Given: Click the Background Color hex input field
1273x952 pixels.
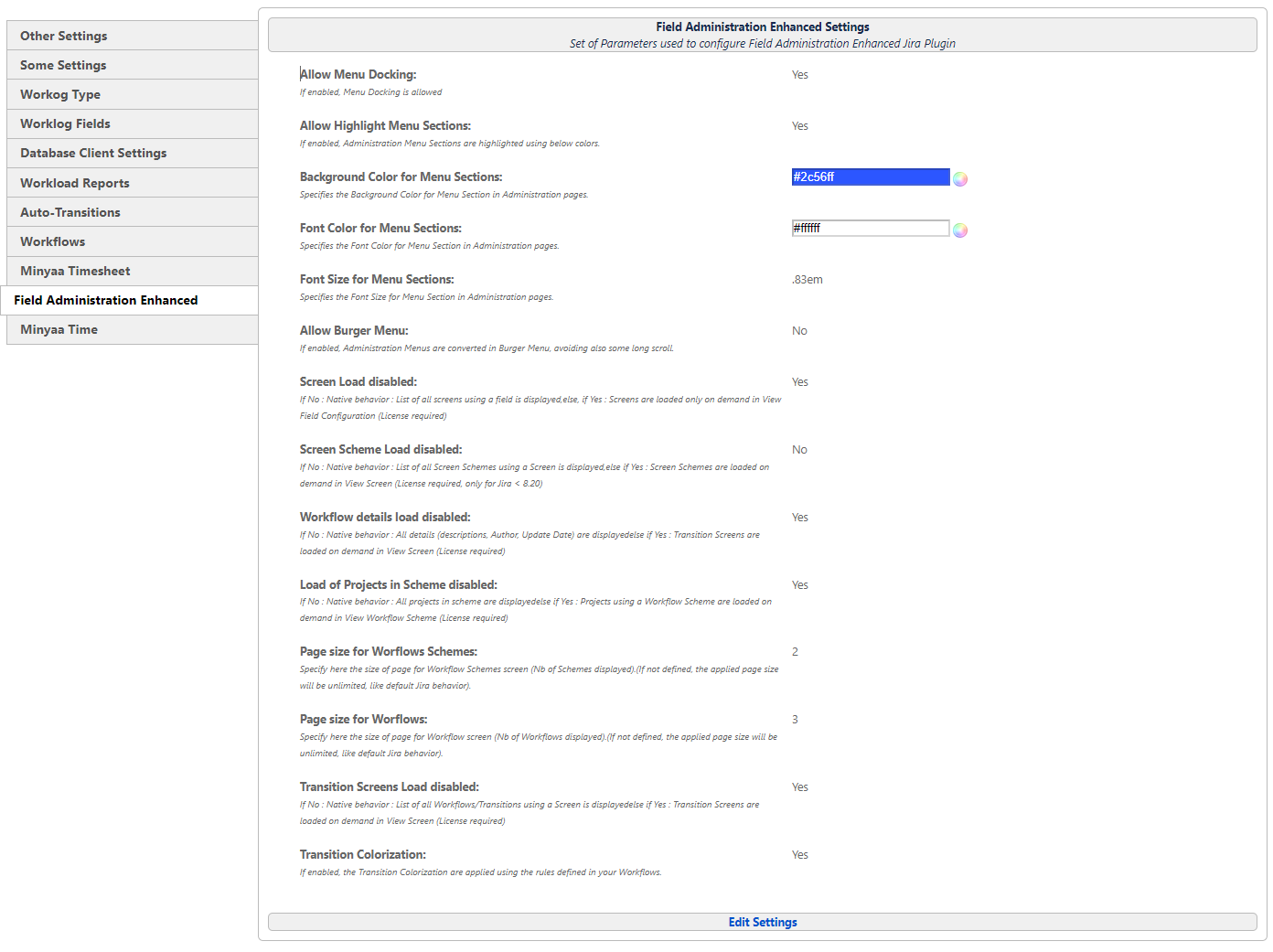Looking at the screenshot, I should pyautogui.click(x=870, y=177).
